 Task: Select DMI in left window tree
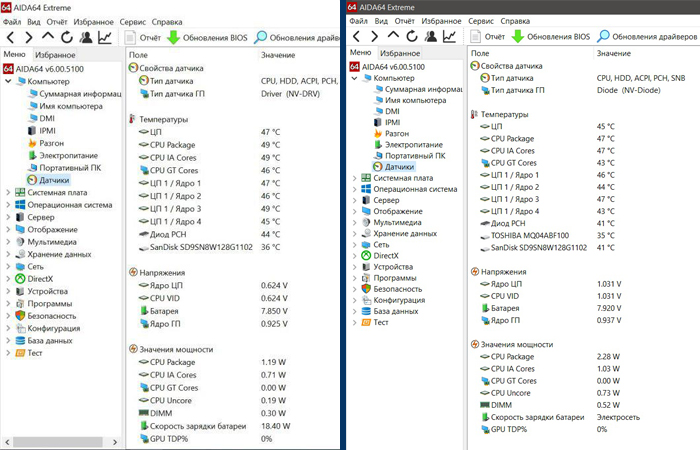[x=41, y=118]
